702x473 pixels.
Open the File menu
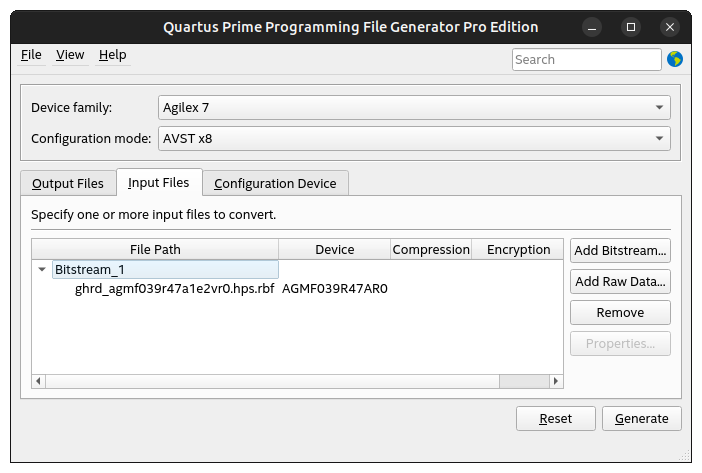click(x=31, y=55)
